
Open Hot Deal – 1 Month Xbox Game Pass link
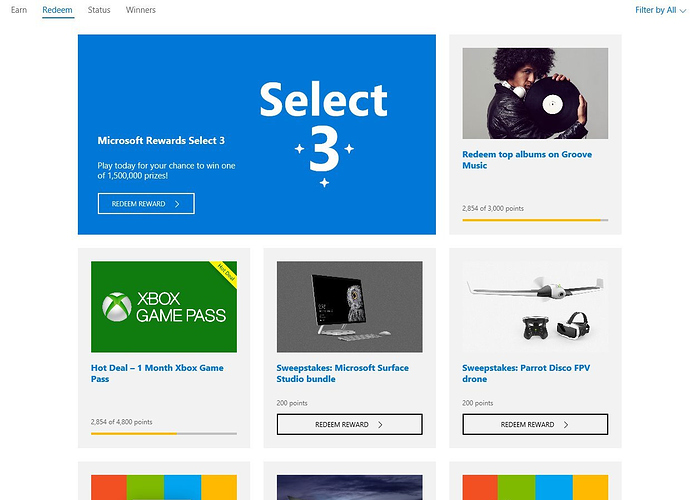click(157, 373)
